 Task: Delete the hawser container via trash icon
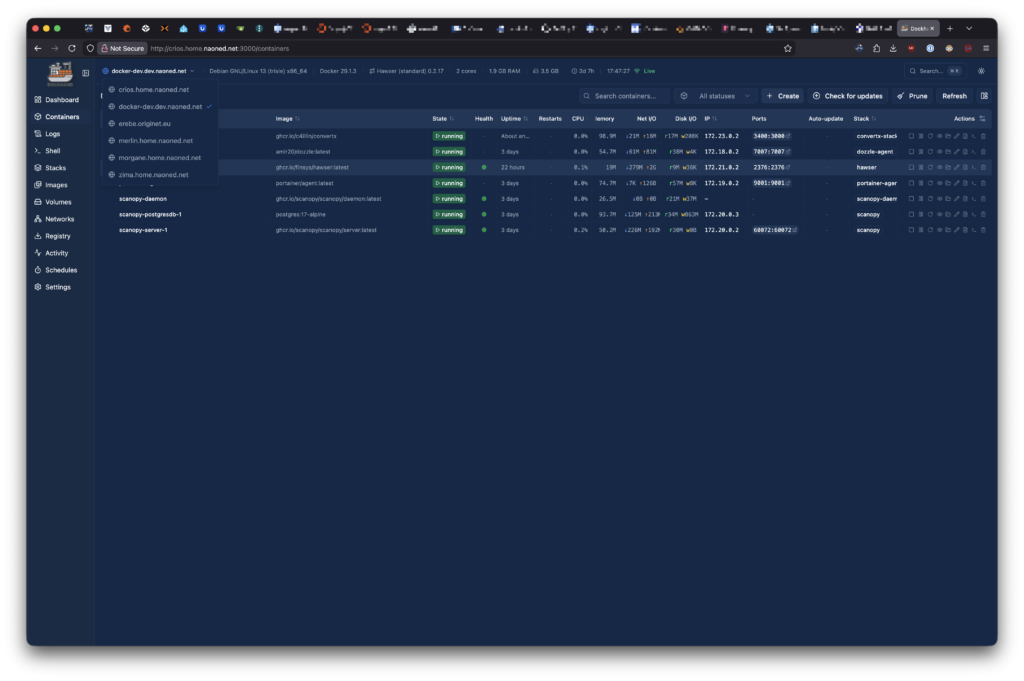[x=983, y=167]
